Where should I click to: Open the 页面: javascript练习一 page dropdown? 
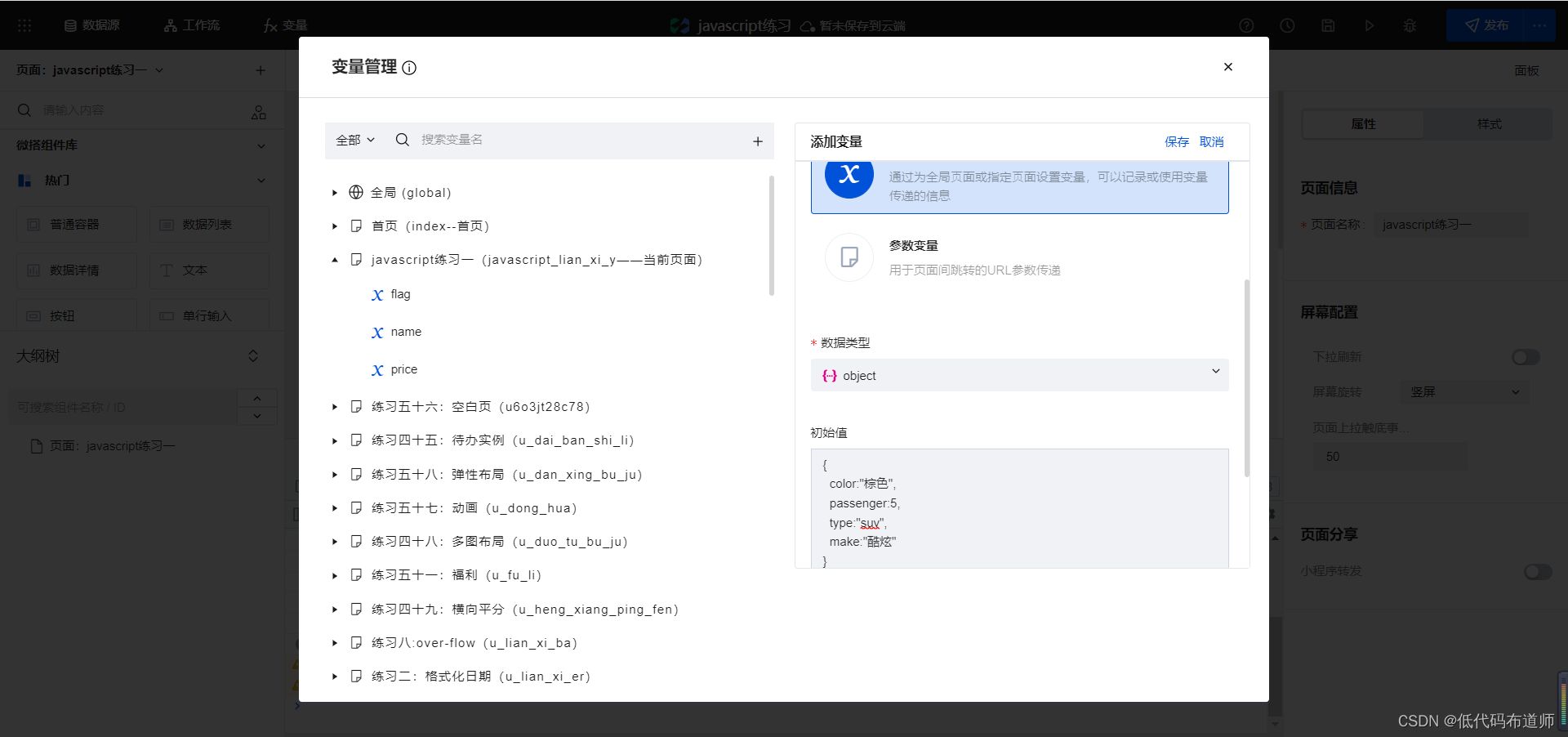90,70
